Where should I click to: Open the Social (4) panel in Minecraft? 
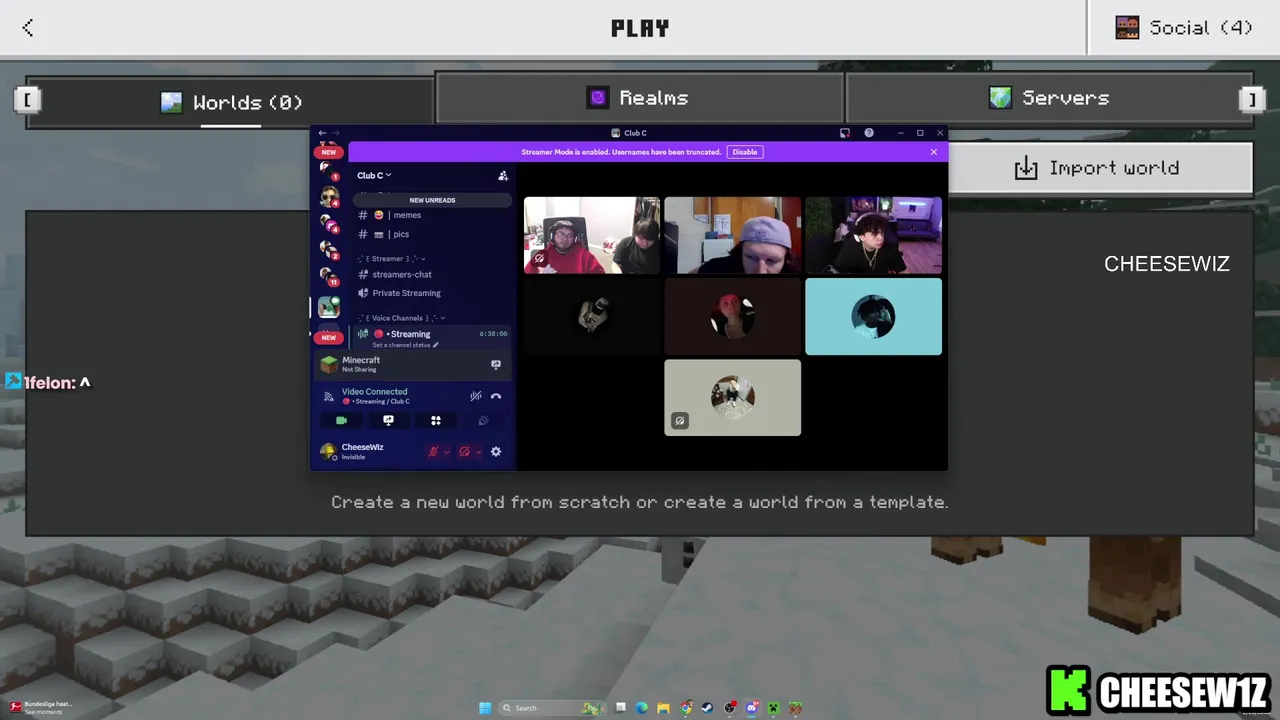click(x=1184, y=28)
